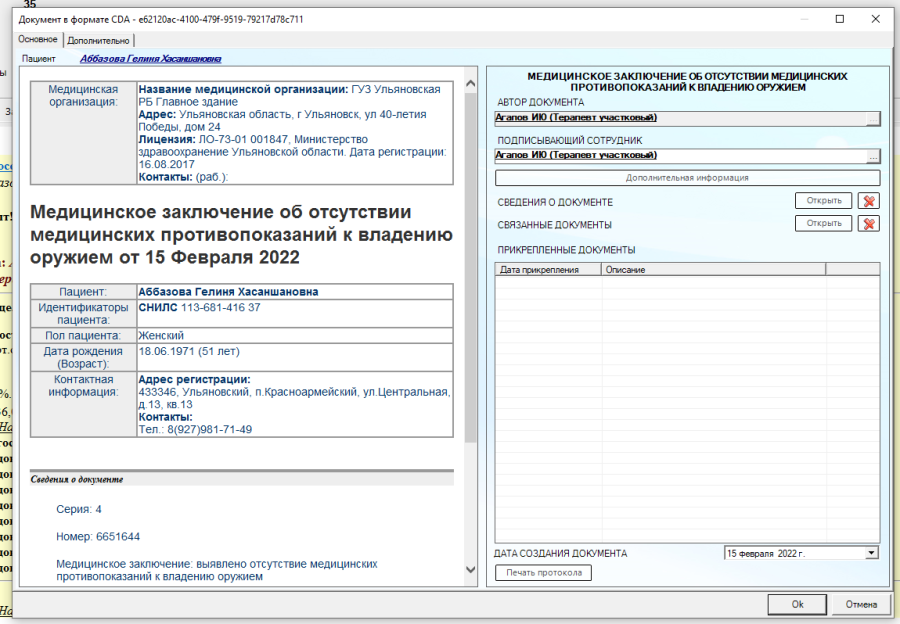The image size is (900, 624).
Task: Close the CDA document window
Action: [x=875, y=19]
